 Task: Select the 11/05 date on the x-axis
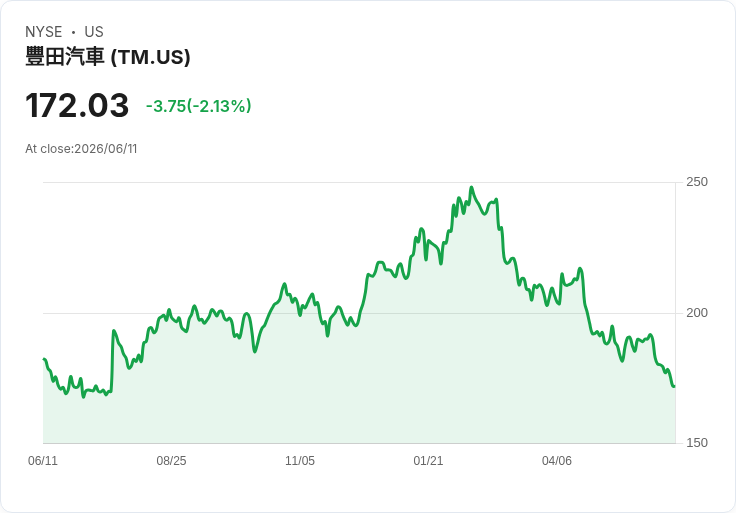[300, 461]
